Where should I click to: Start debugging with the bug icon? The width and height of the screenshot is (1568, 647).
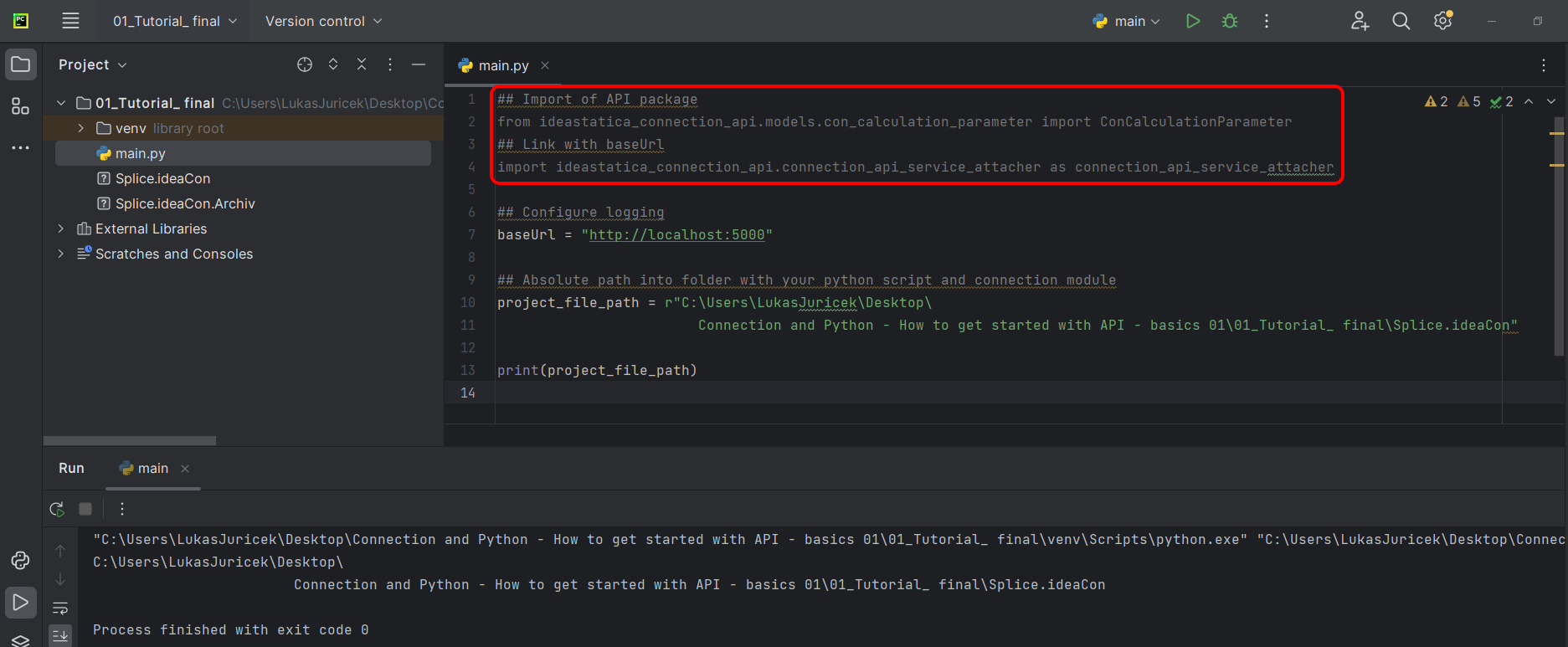click(1230, 21)
